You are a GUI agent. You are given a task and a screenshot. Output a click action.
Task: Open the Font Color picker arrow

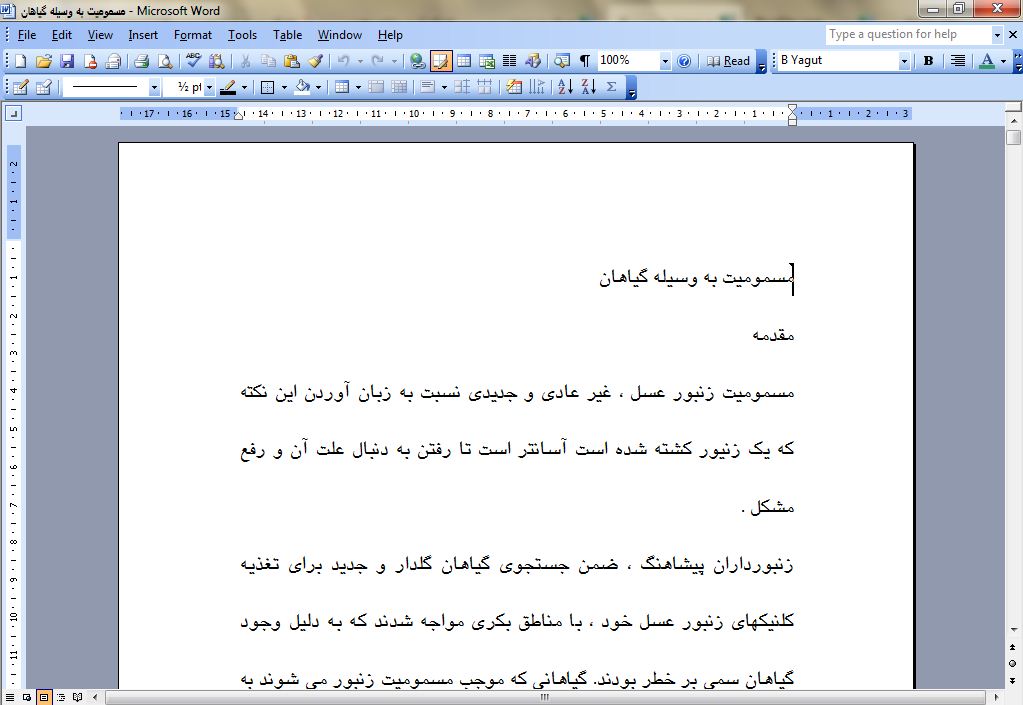(x=1003, y=61)
